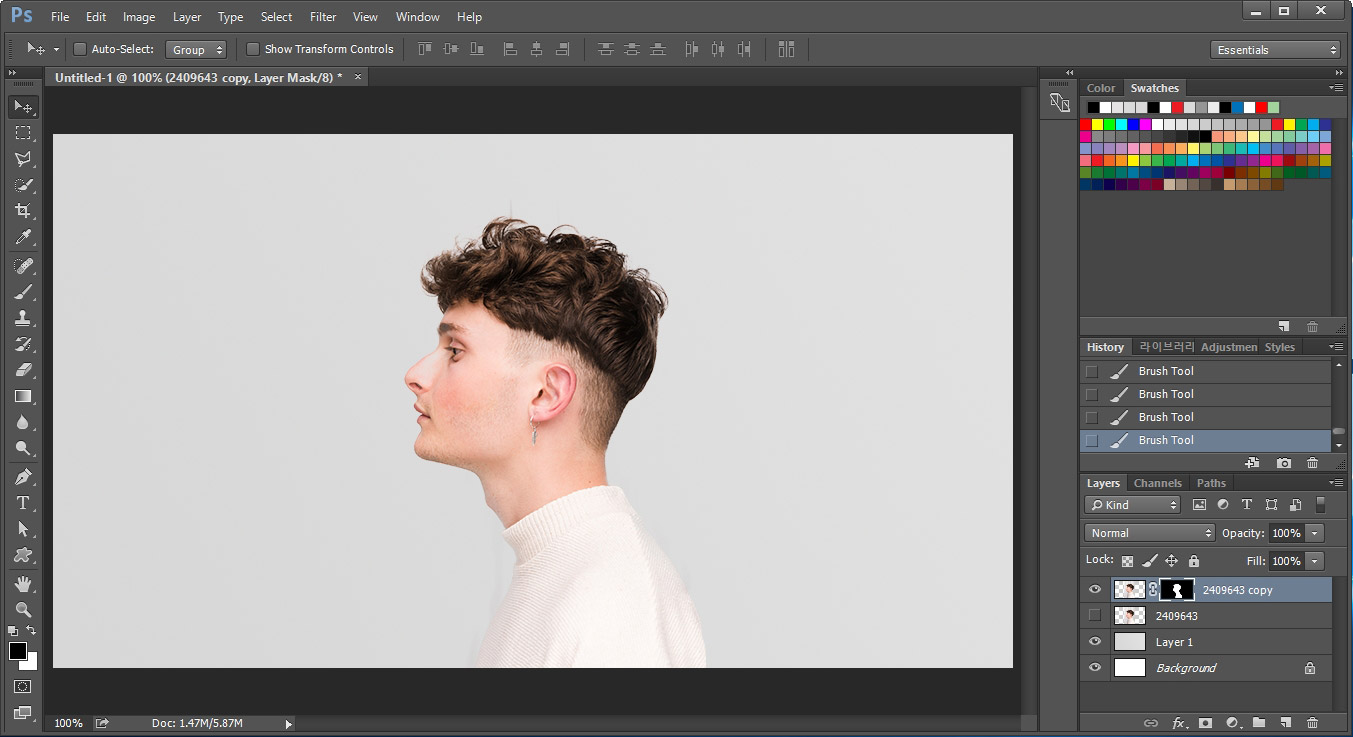Select the Type tool
Viewport: 1353px width, 737px height.
[23, 503]
